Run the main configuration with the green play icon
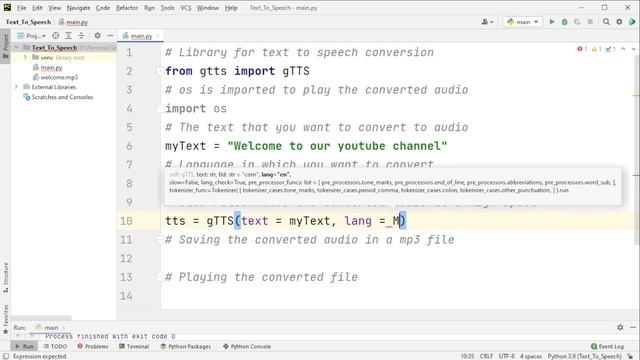 (x=552, y=22)
